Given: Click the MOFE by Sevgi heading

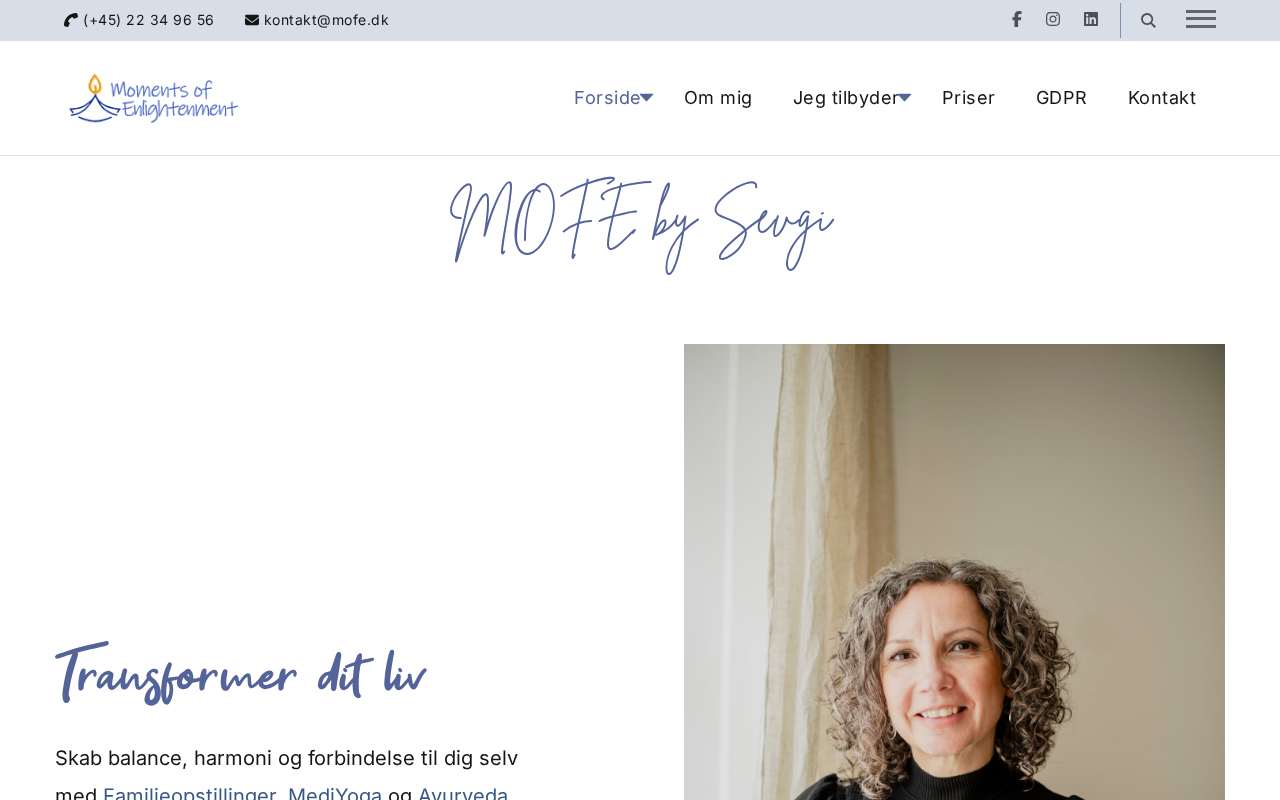Looking at the screenshot, I should pyautogui.click(x=641, y=224).
